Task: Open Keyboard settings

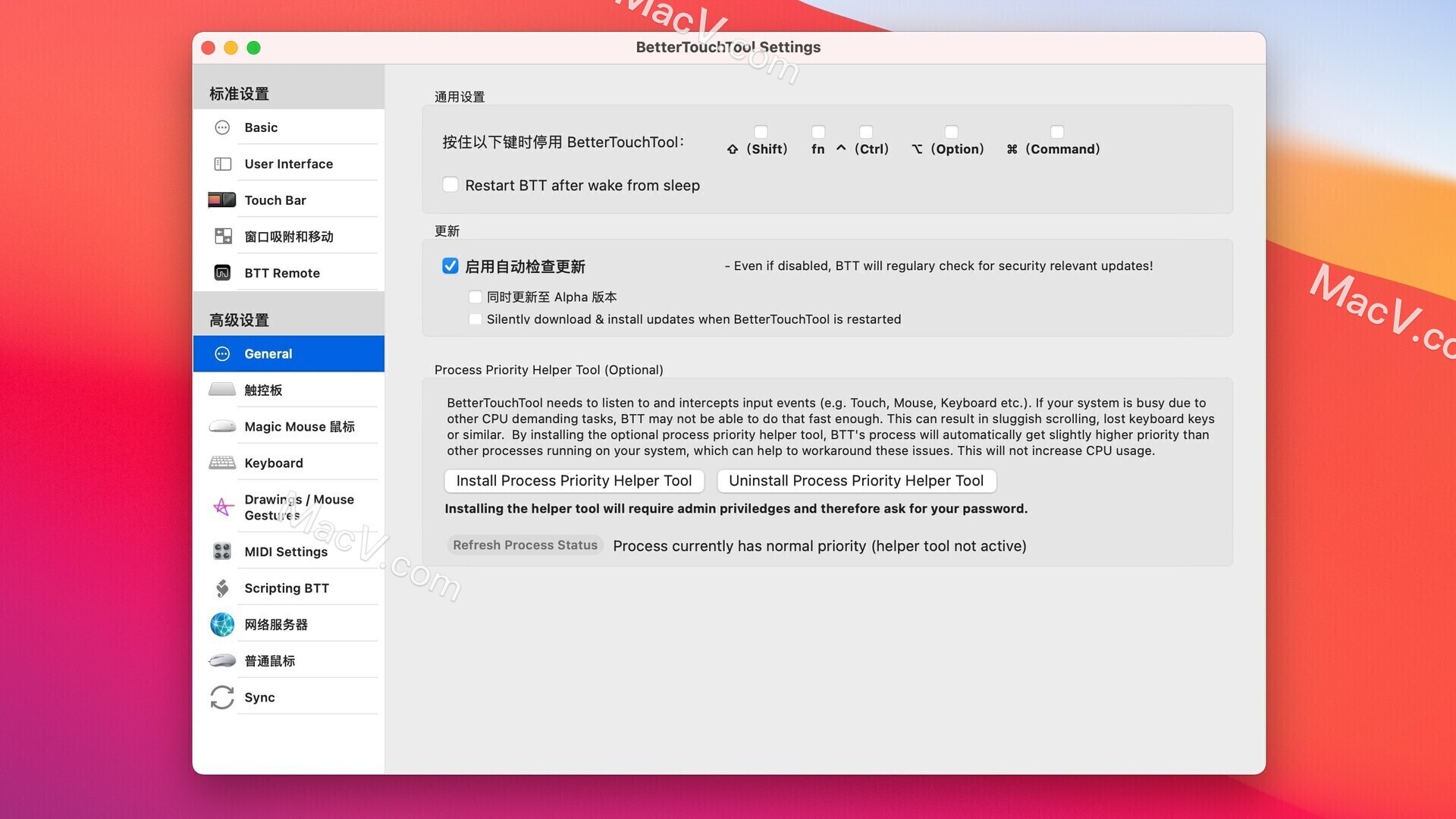Action: point(289,463)
